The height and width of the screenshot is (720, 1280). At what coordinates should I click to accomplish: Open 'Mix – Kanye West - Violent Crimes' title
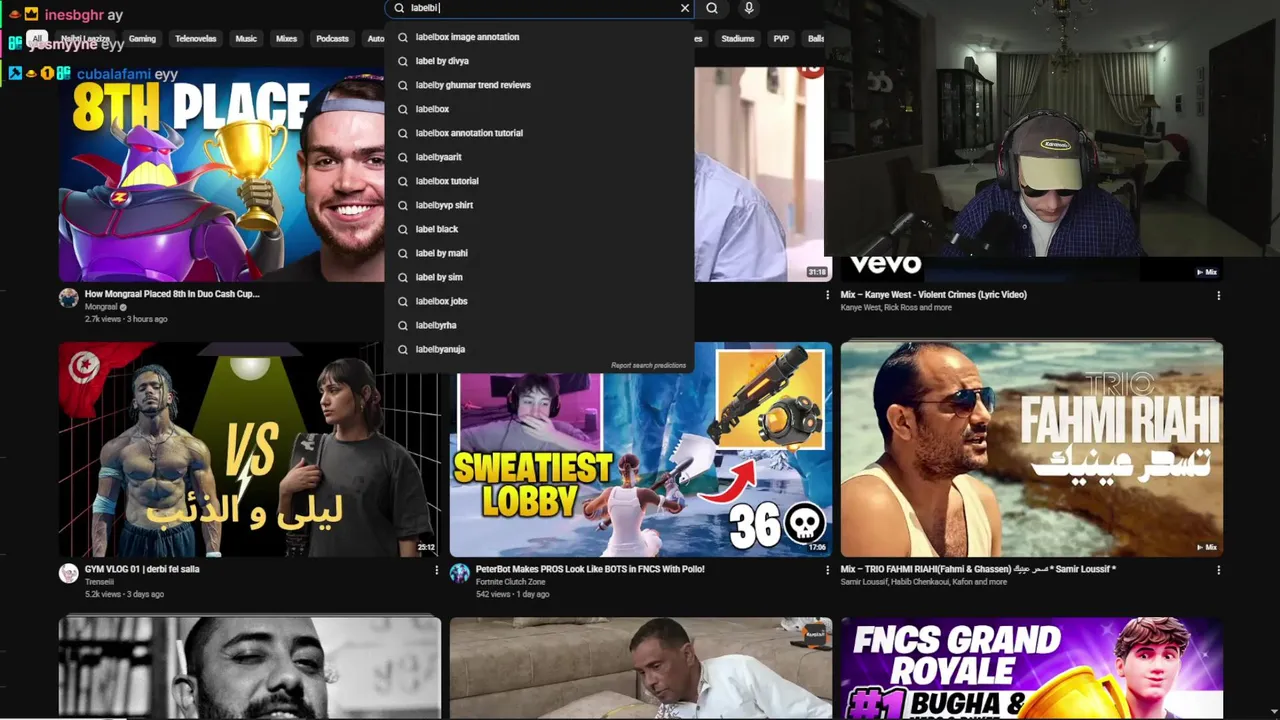pyautogui.click(x=933, y=295)
